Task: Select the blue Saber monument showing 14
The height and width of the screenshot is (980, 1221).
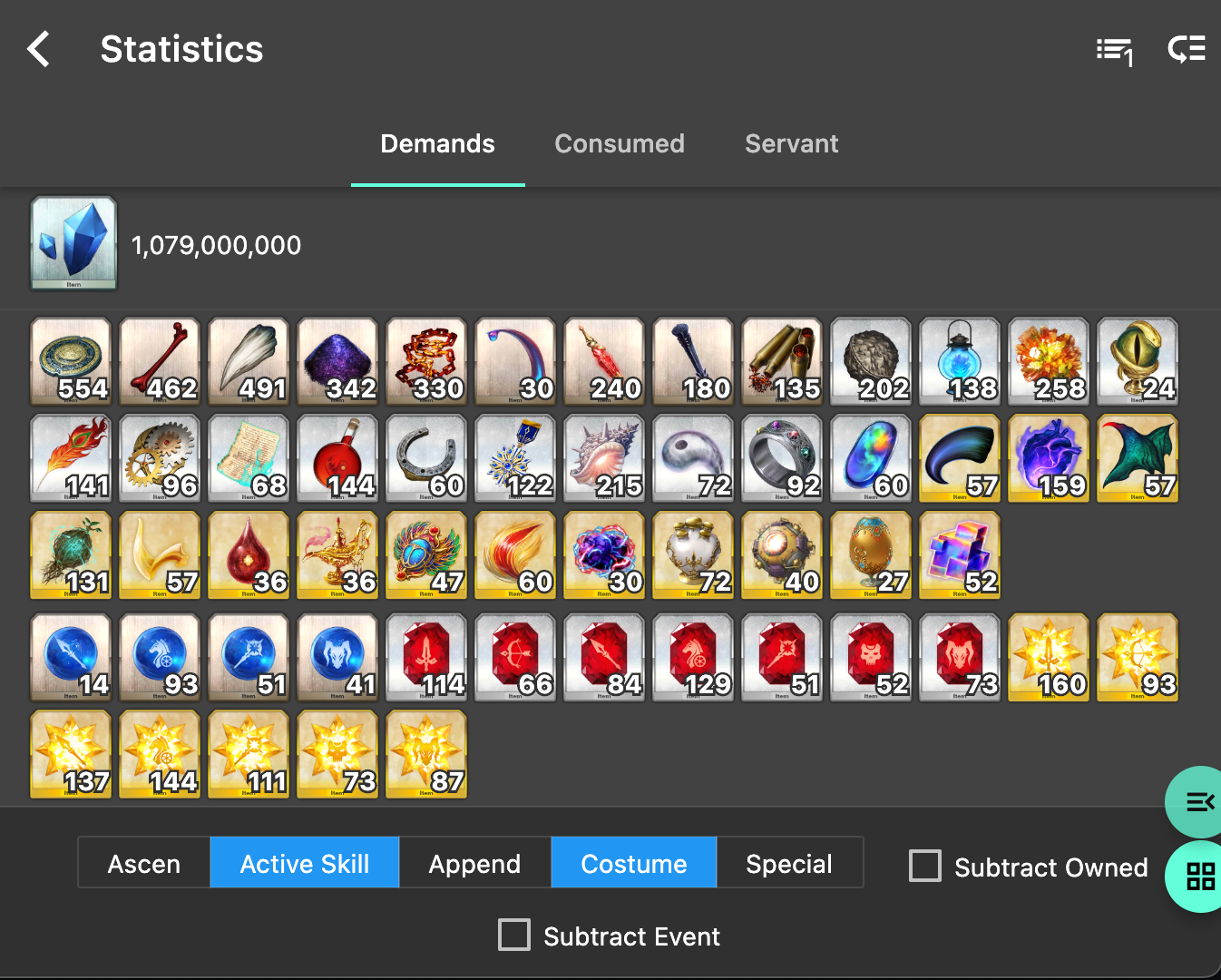Action: (x=71, y=658)
